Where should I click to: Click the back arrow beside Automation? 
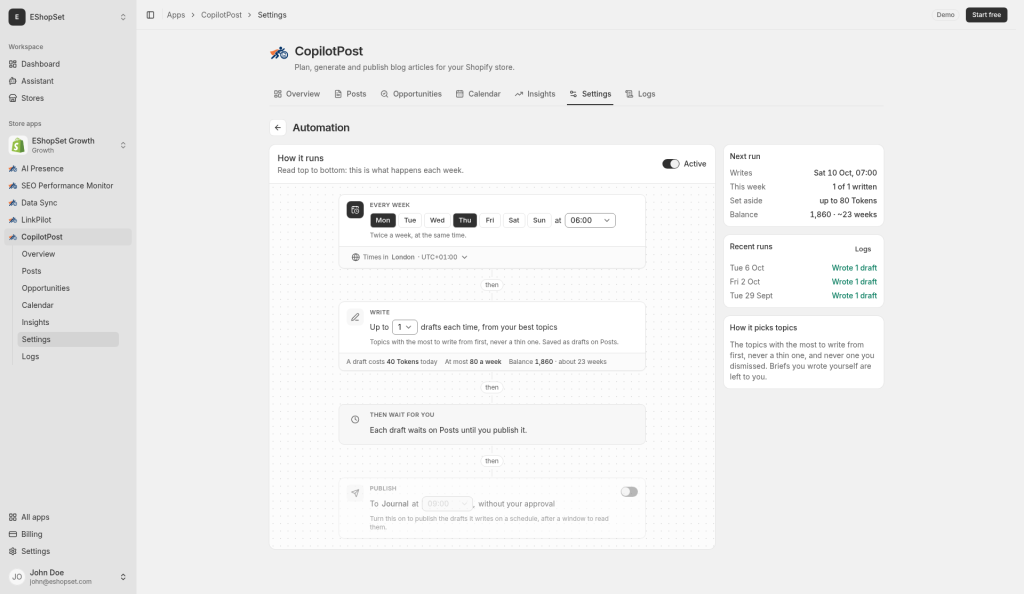click(x=278, y=127)
